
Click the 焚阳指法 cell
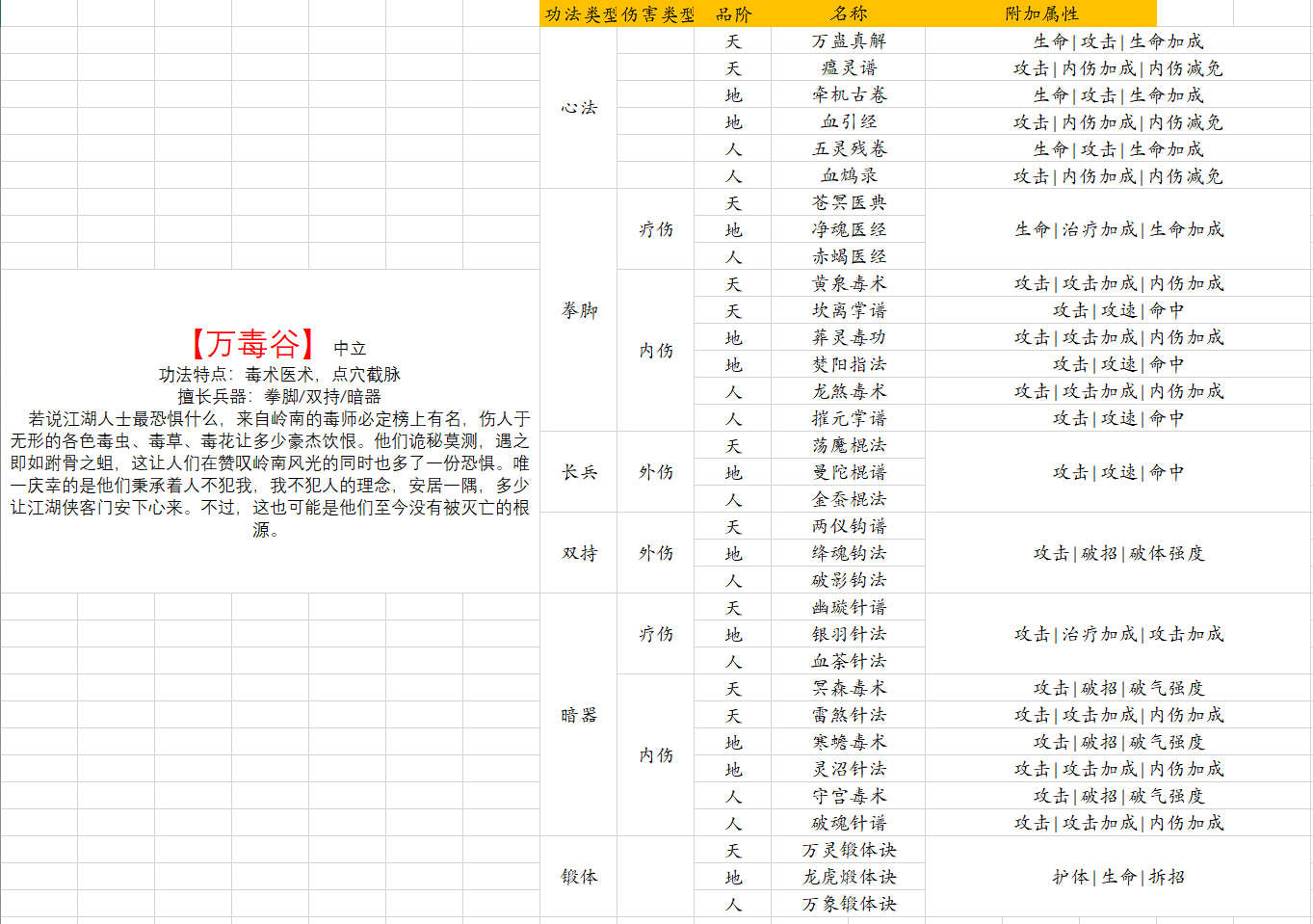point(849,364)
